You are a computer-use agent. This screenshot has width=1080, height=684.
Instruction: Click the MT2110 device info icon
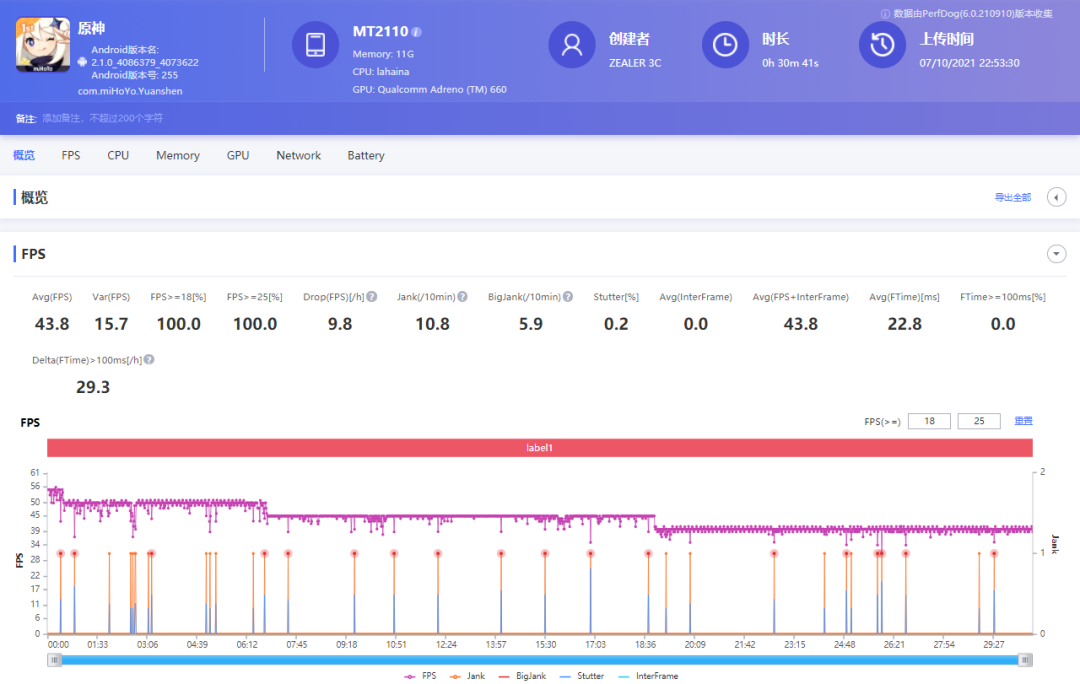click(416, 32)
